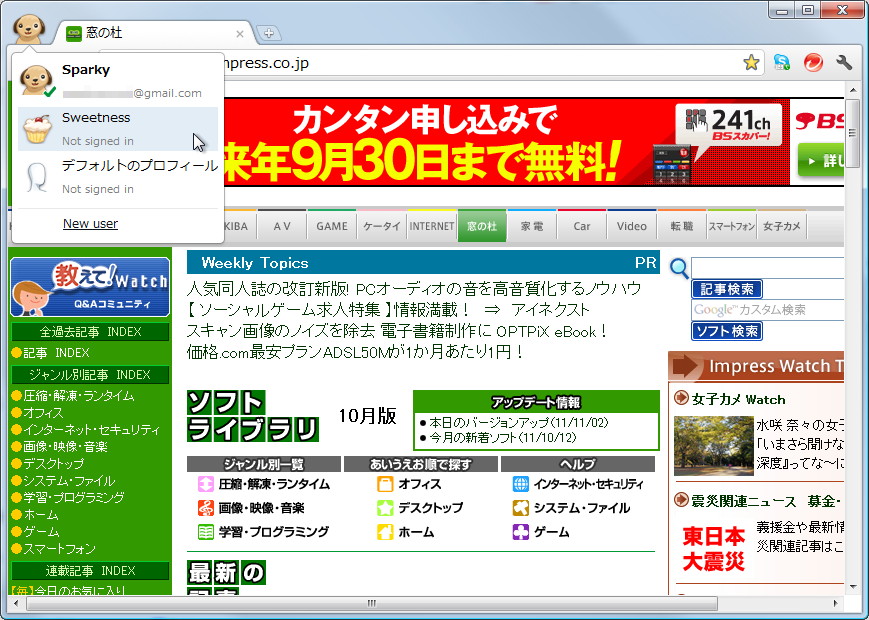The height and width of the screenshot is (620, 869).
Task: Click the 教えて!Watch Q&A banner
Action: click(x=90, y=287)
